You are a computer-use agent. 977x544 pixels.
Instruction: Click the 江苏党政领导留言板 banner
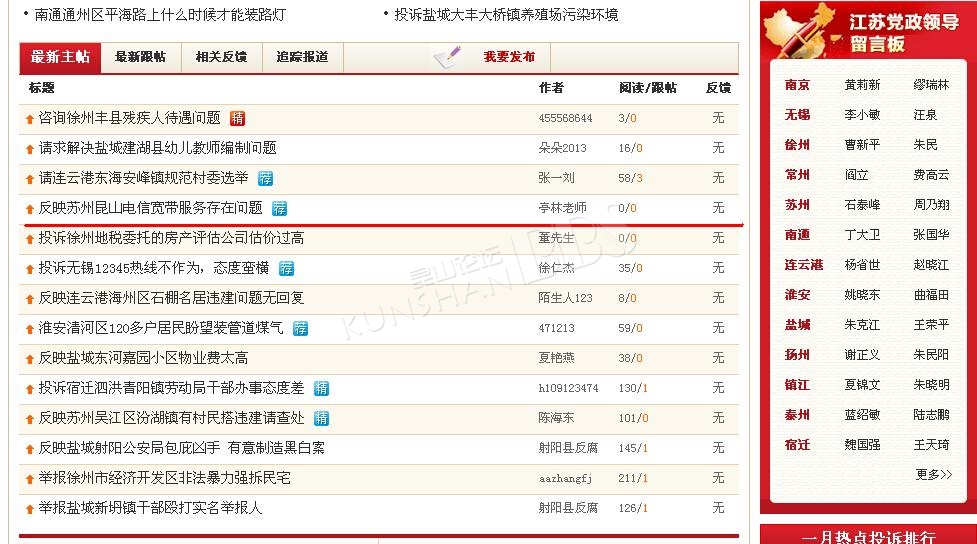(x=868, y=31)
